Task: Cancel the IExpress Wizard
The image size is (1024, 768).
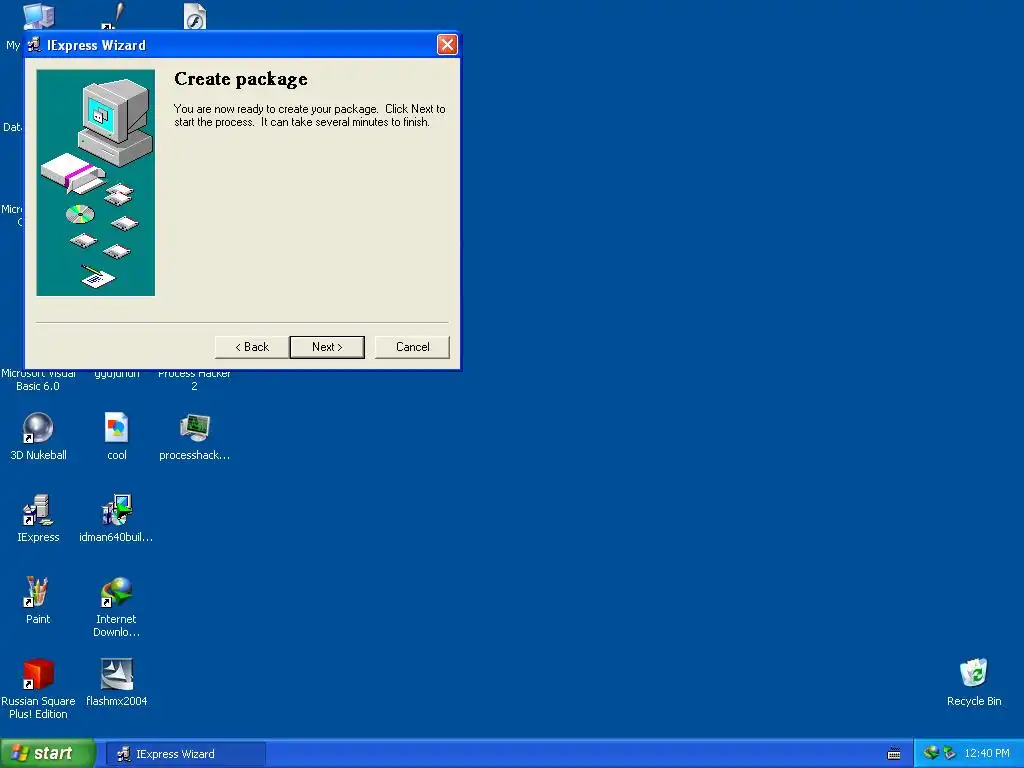Action: coord(412,347)
